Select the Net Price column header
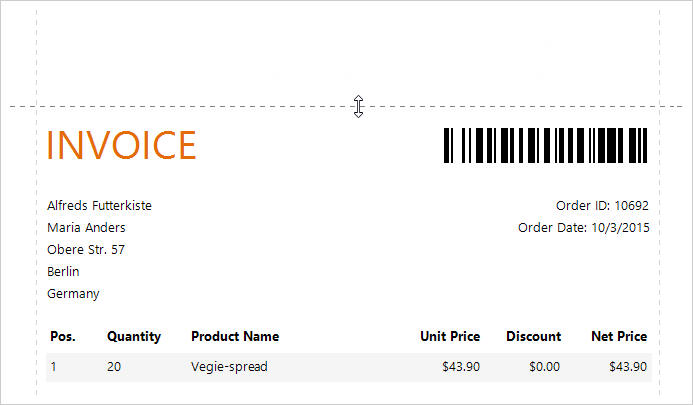 pyautogui.click(x=617, y=337)
